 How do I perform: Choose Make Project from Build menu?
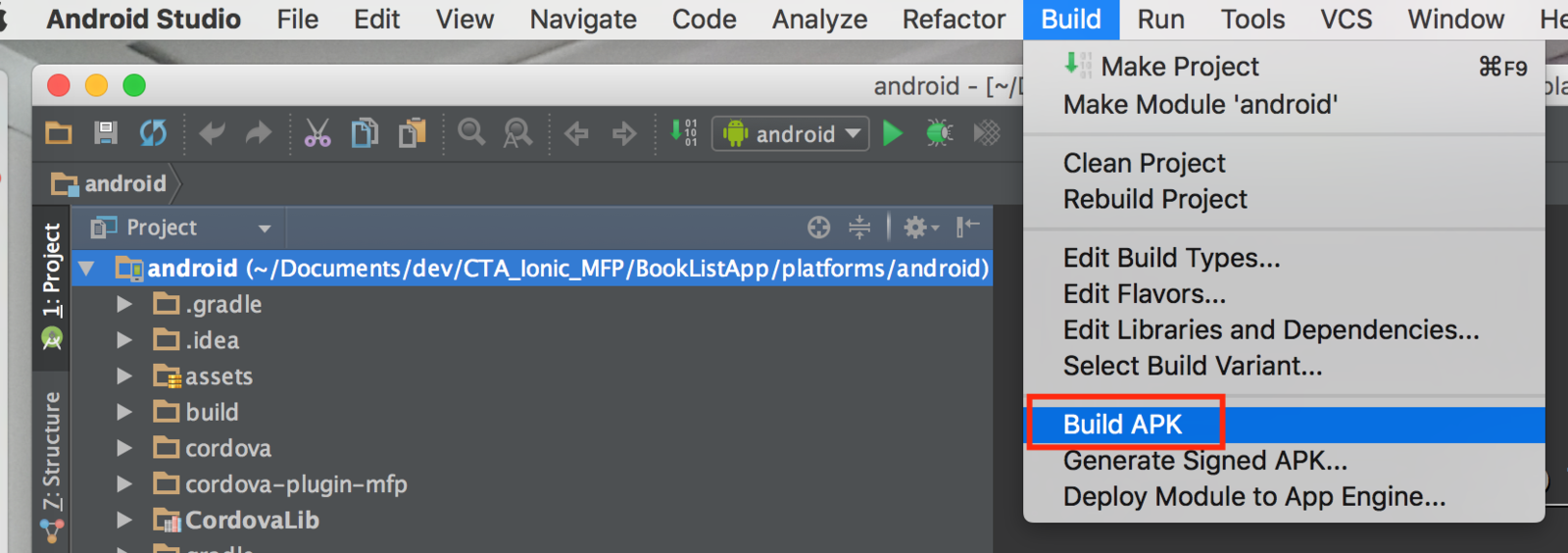point(1284,67)
